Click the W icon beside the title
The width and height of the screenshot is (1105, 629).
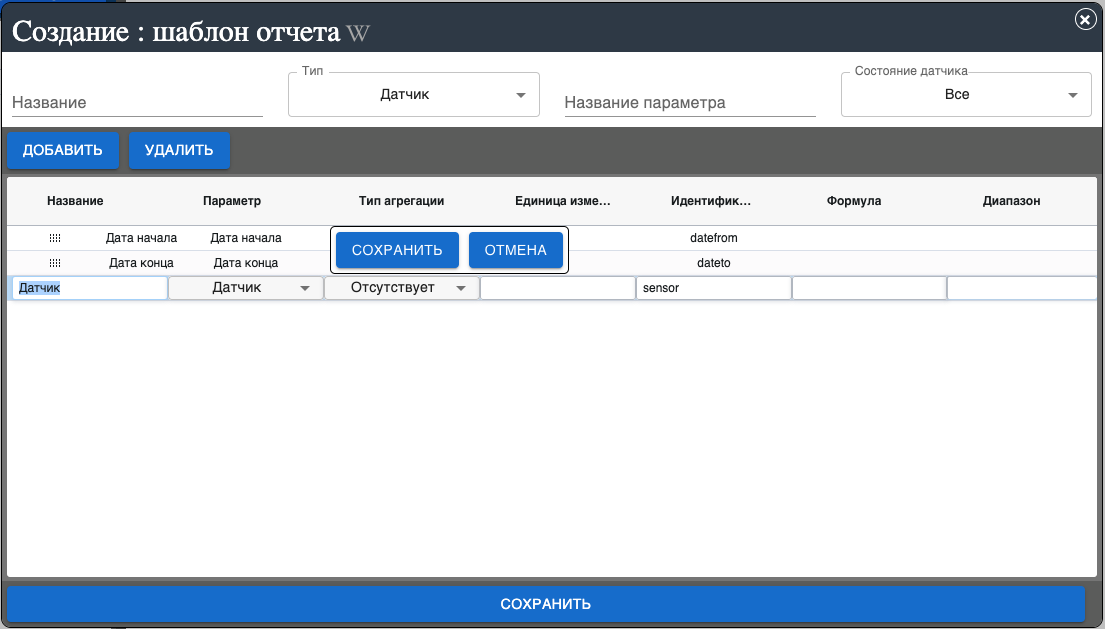[x=358, y=32]
